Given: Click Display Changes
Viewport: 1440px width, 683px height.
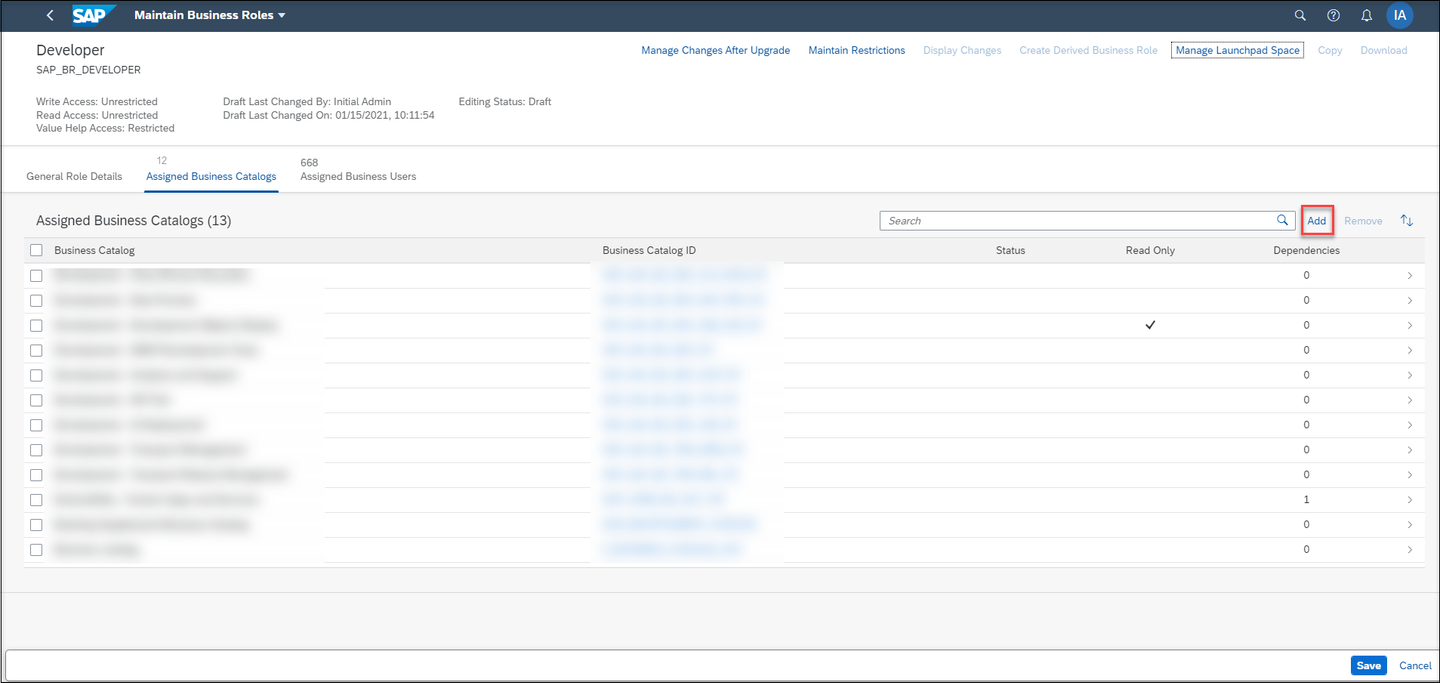Looking at the screenshot, I should pos(962,50).
